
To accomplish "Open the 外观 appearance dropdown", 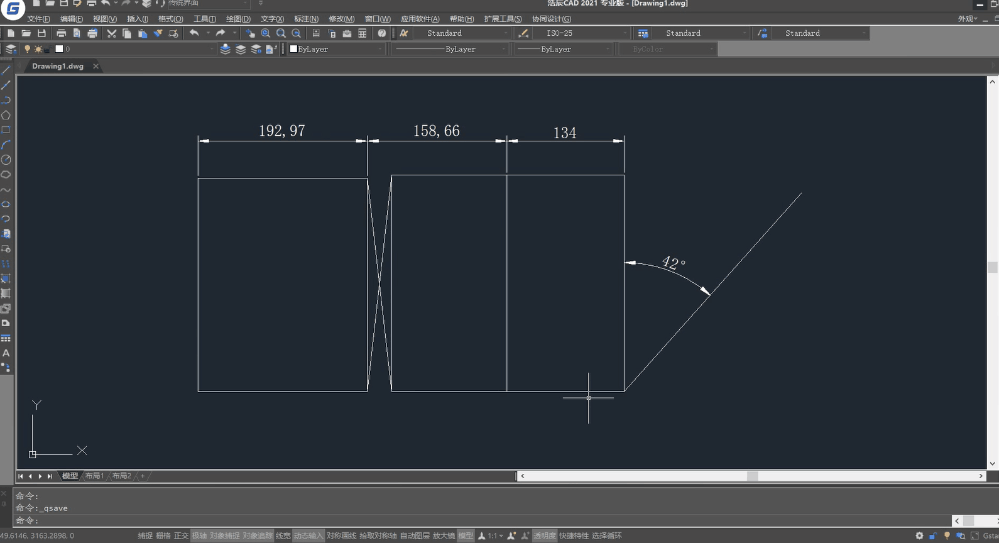I will click(968, 19).
